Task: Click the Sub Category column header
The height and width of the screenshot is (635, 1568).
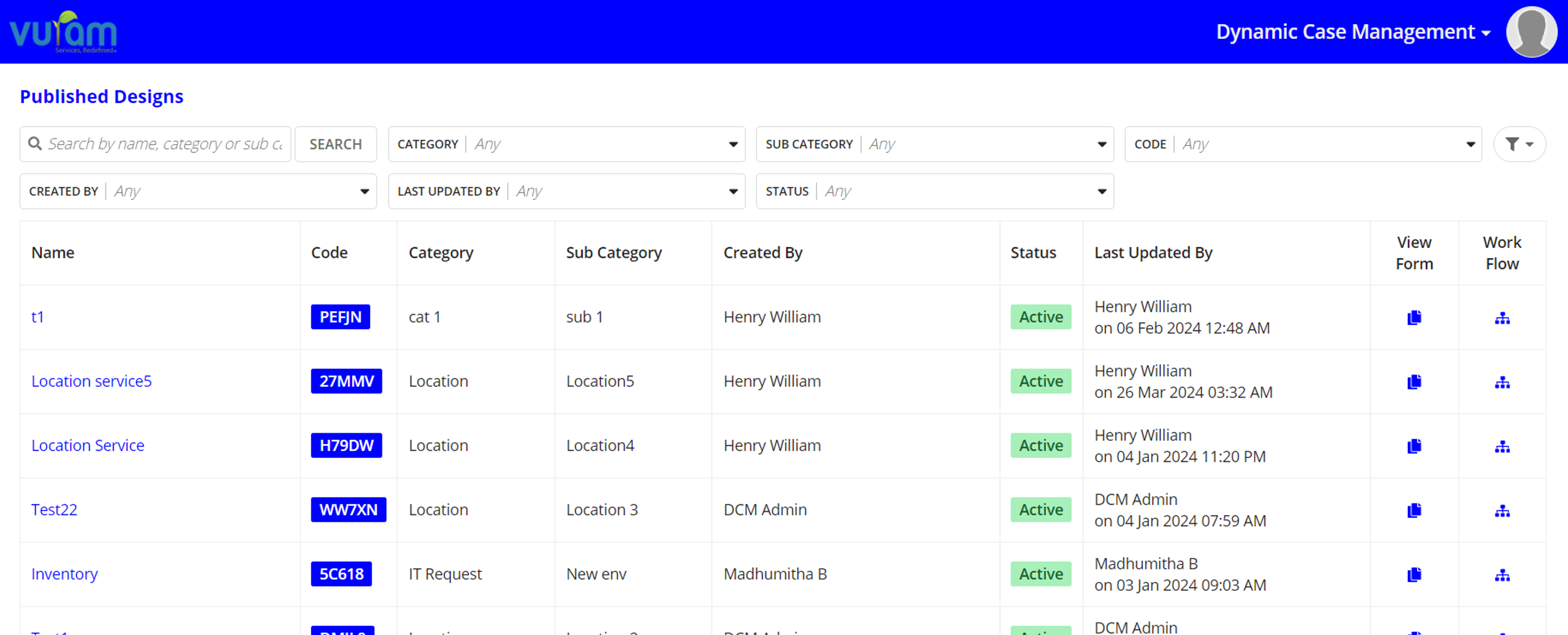Action: point(614,253)
